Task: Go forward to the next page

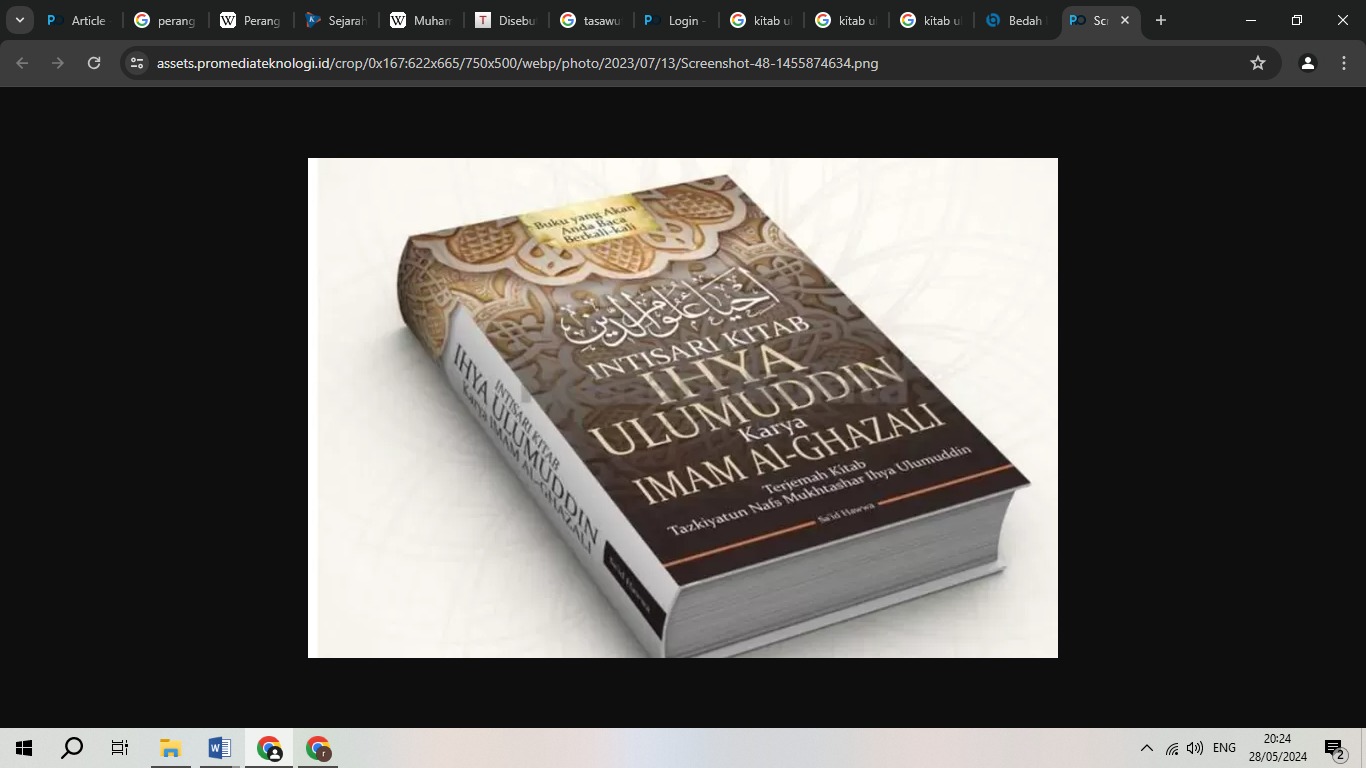Action: 58,63
